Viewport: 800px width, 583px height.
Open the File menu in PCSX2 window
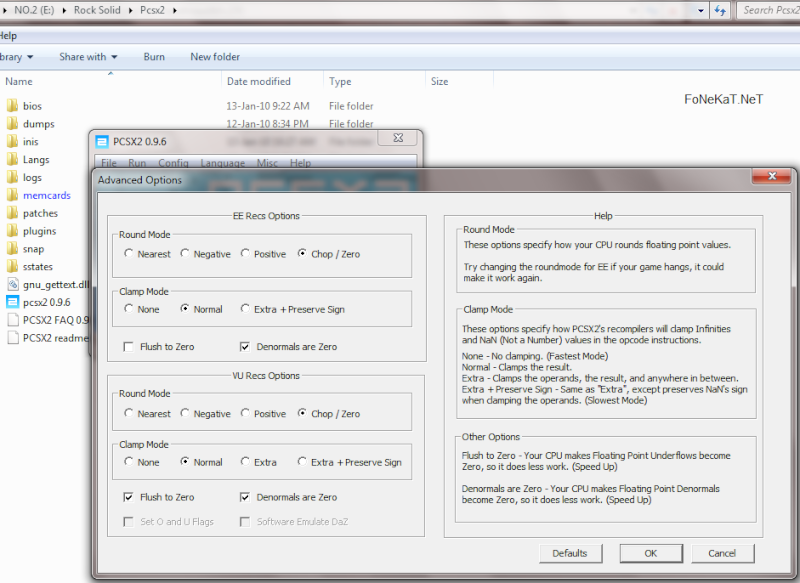109,163
